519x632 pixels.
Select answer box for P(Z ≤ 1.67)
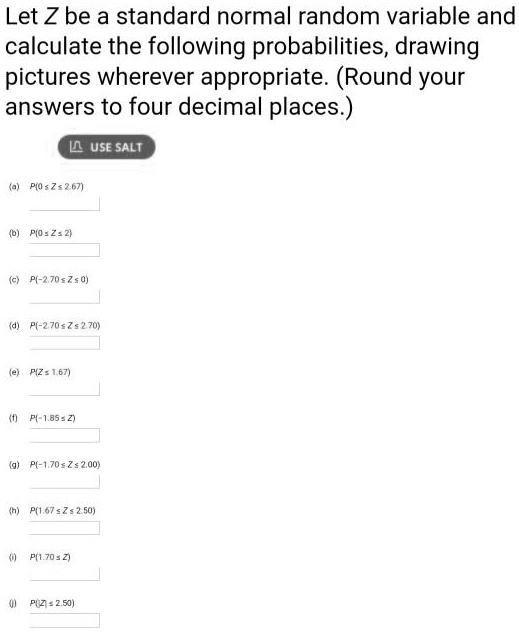(64, 389)
